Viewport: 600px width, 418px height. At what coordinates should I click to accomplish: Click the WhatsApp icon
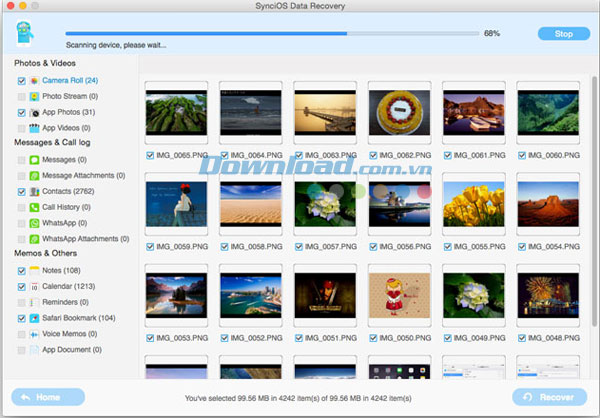[34, 223]
